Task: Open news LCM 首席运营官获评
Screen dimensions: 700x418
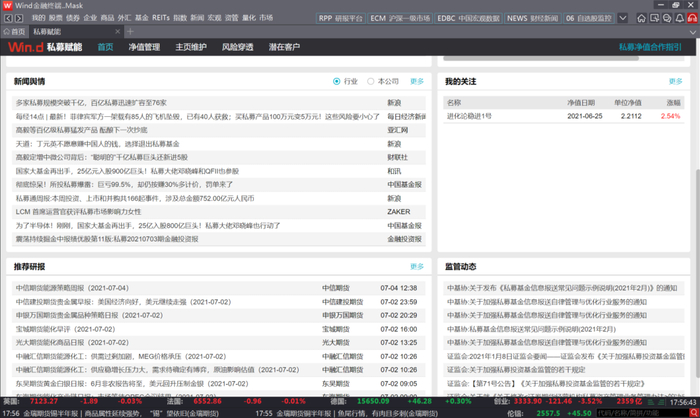Action: (x=78, y=212)
